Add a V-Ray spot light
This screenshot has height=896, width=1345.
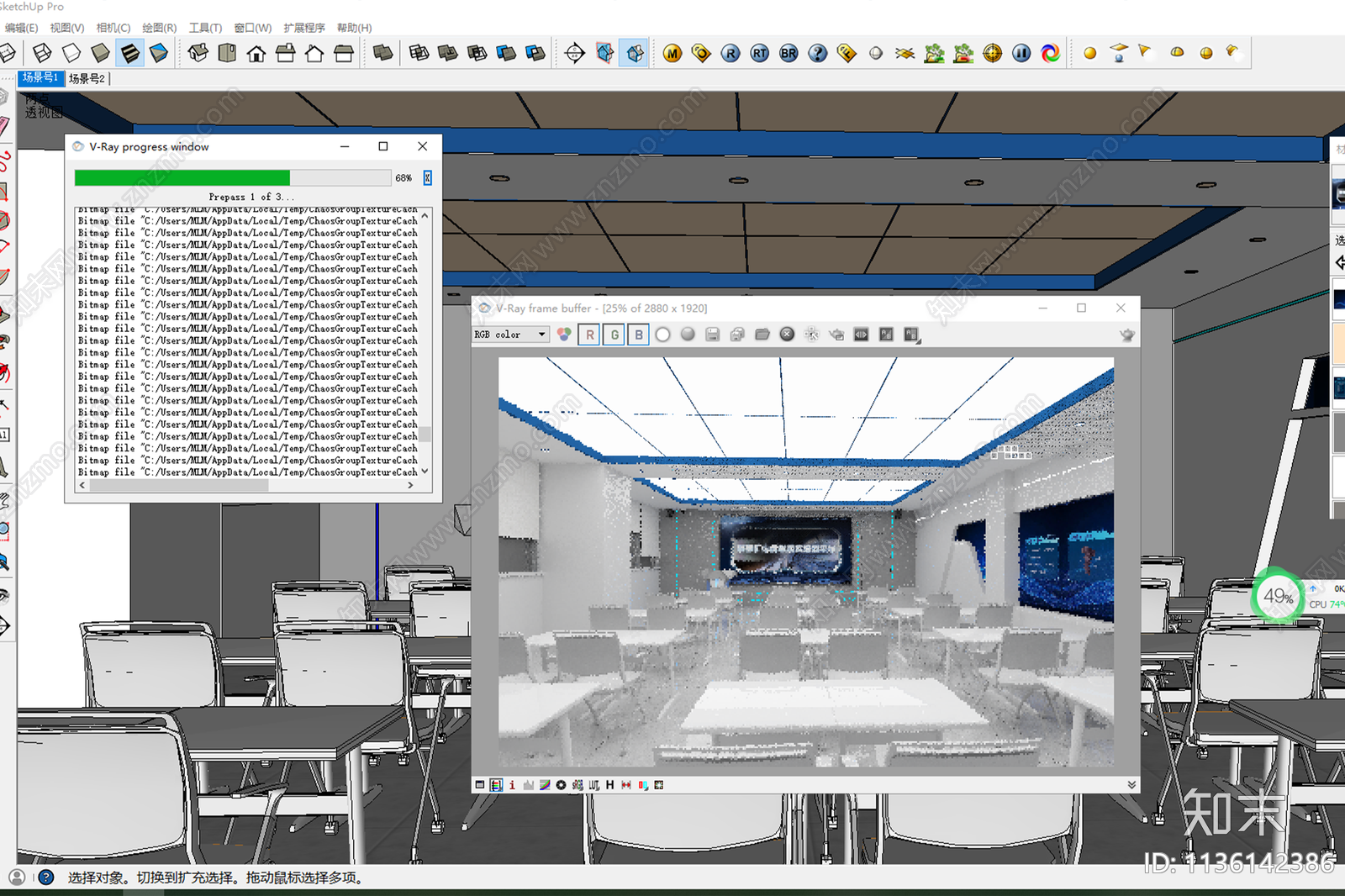coord(1146,52)
